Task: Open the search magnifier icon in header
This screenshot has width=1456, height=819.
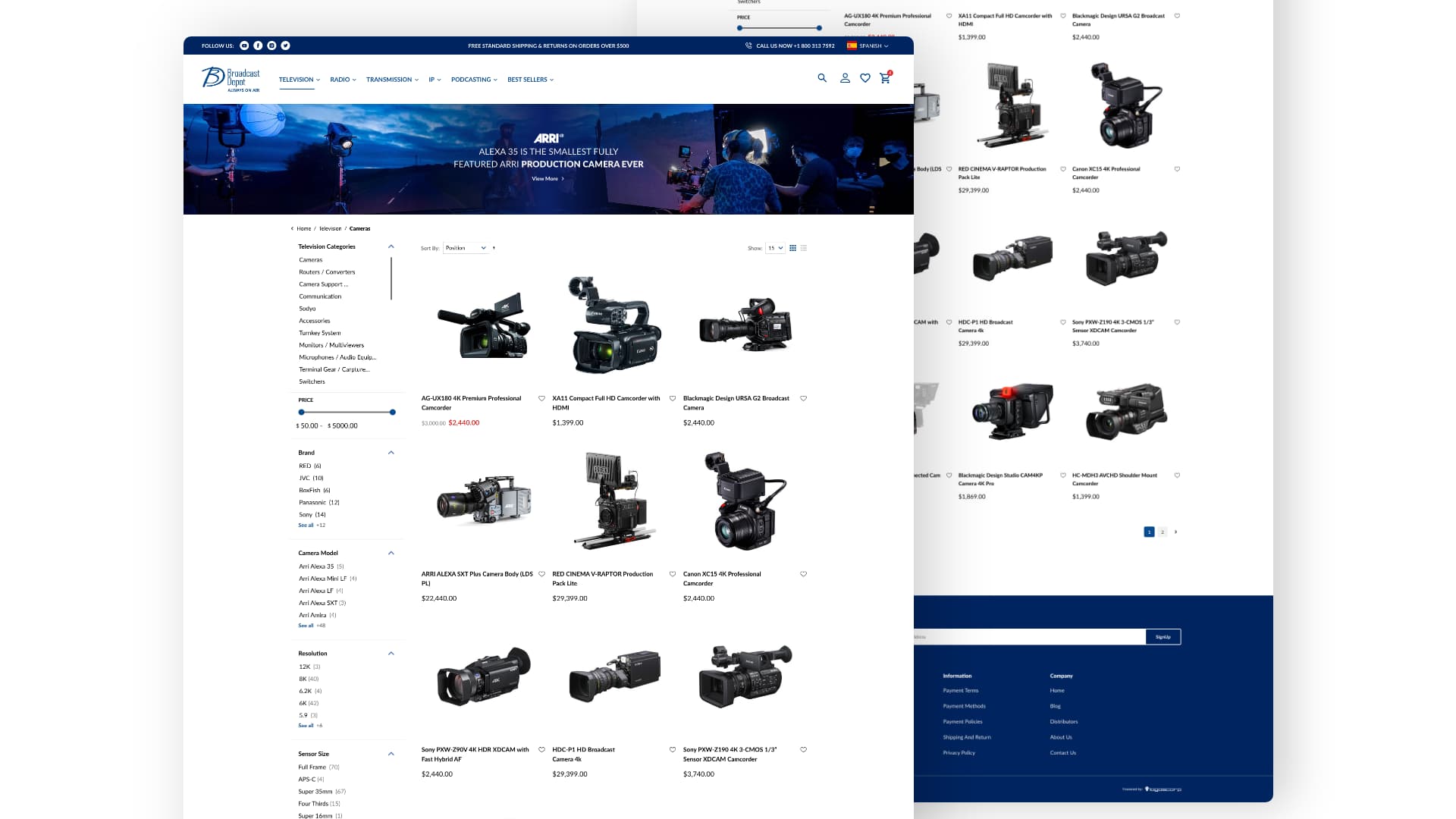Action: point(822,78)
